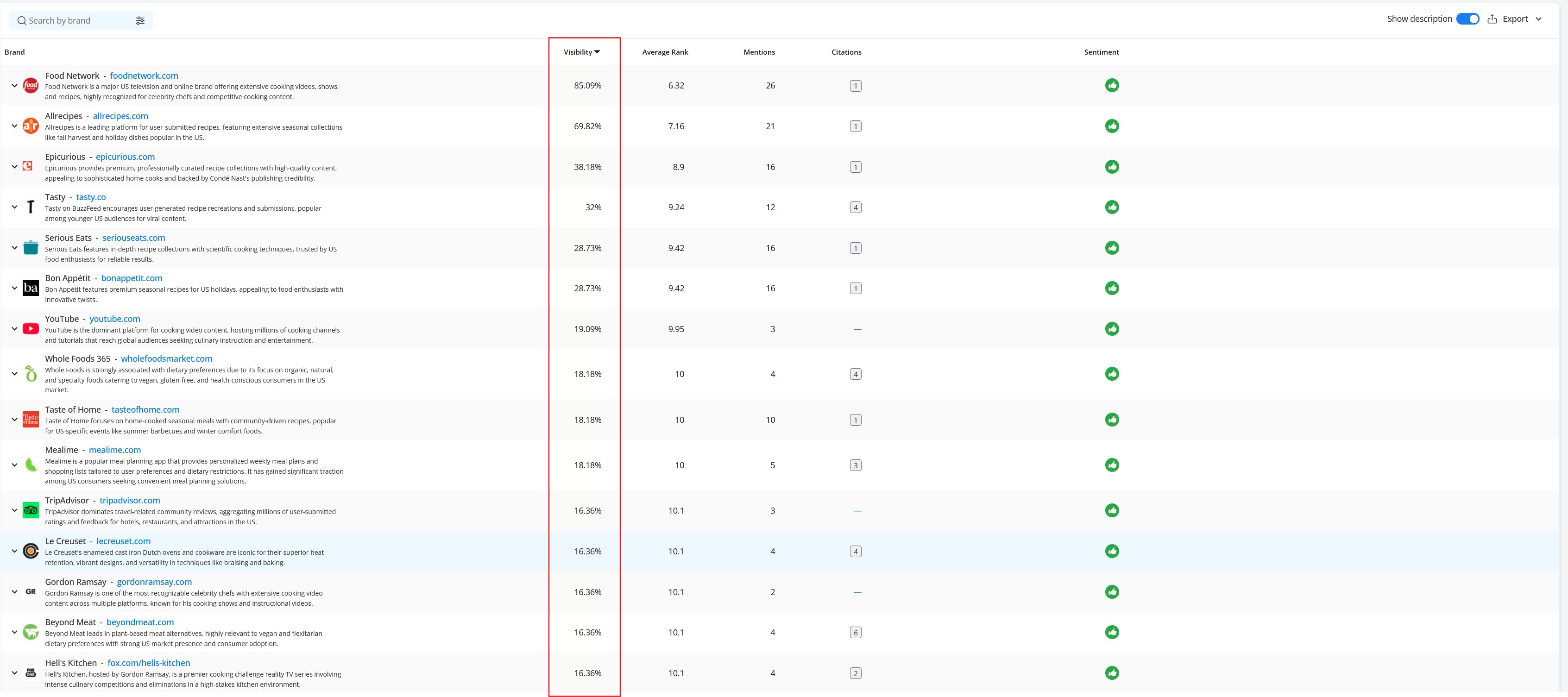This screenshot has height=697, width=1568.
Task: Sort by the Sentiment column header
Action: pyautogui.click(x=1101, y=52)
